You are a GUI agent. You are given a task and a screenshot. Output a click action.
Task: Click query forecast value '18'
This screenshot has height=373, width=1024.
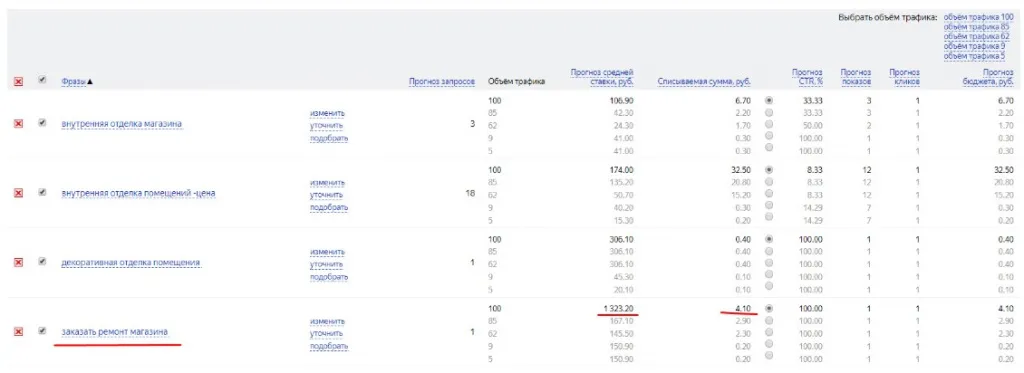[470, 193]
